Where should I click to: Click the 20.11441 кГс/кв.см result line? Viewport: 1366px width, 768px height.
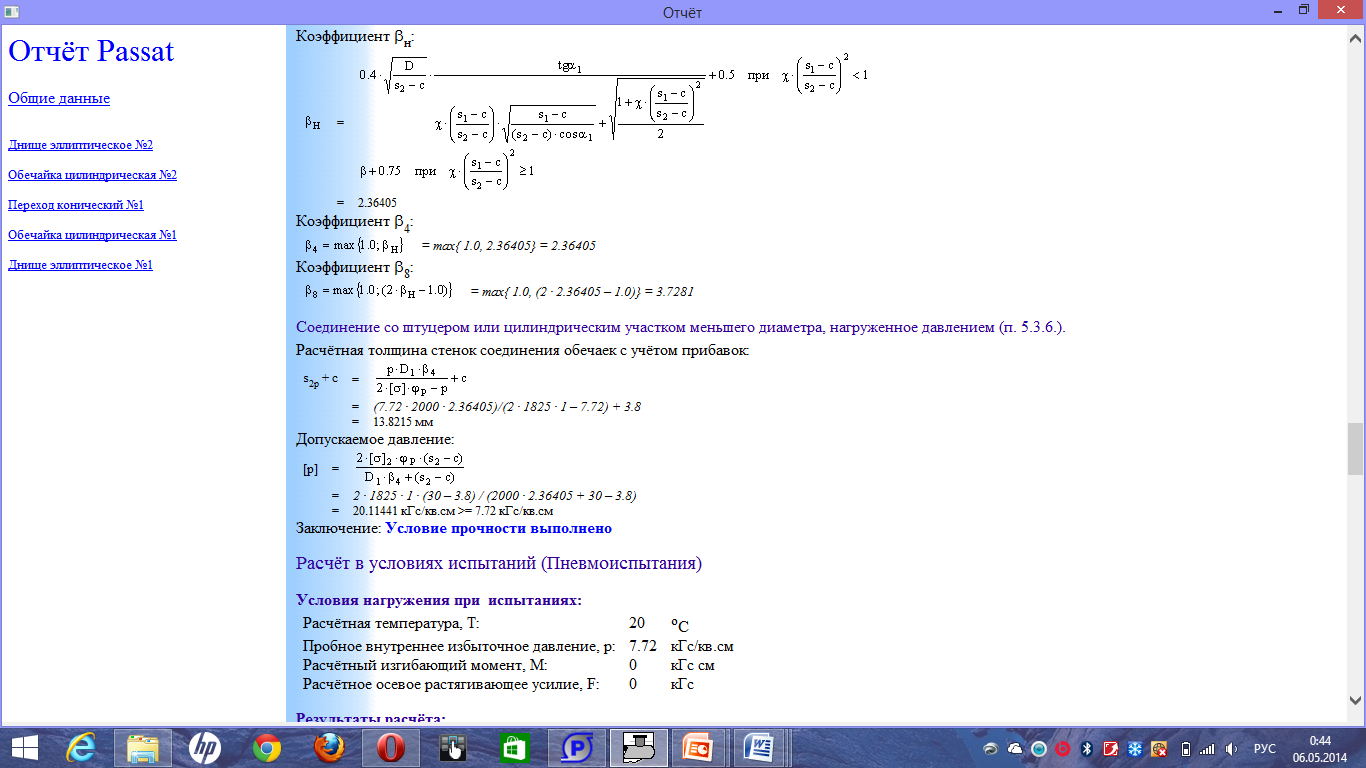pyautogui.click(x=453, y=510)
